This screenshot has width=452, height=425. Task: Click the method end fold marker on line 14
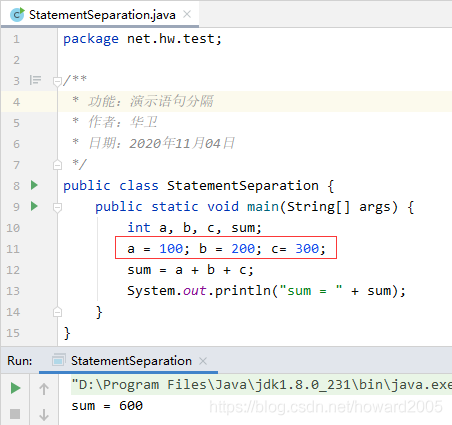[57, 312]
